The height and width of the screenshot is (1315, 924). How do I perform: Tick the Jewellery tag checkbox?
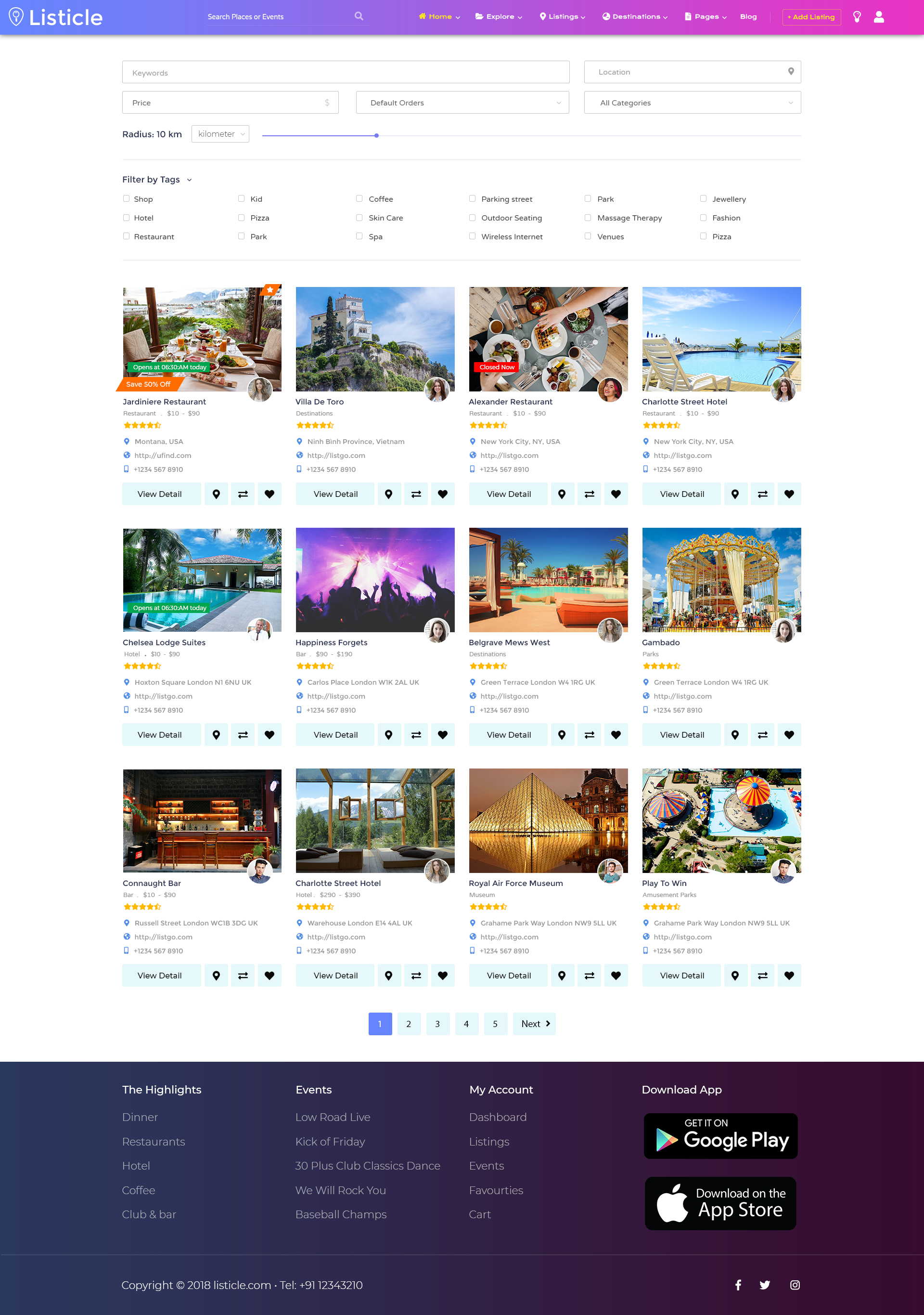(703, 199)
